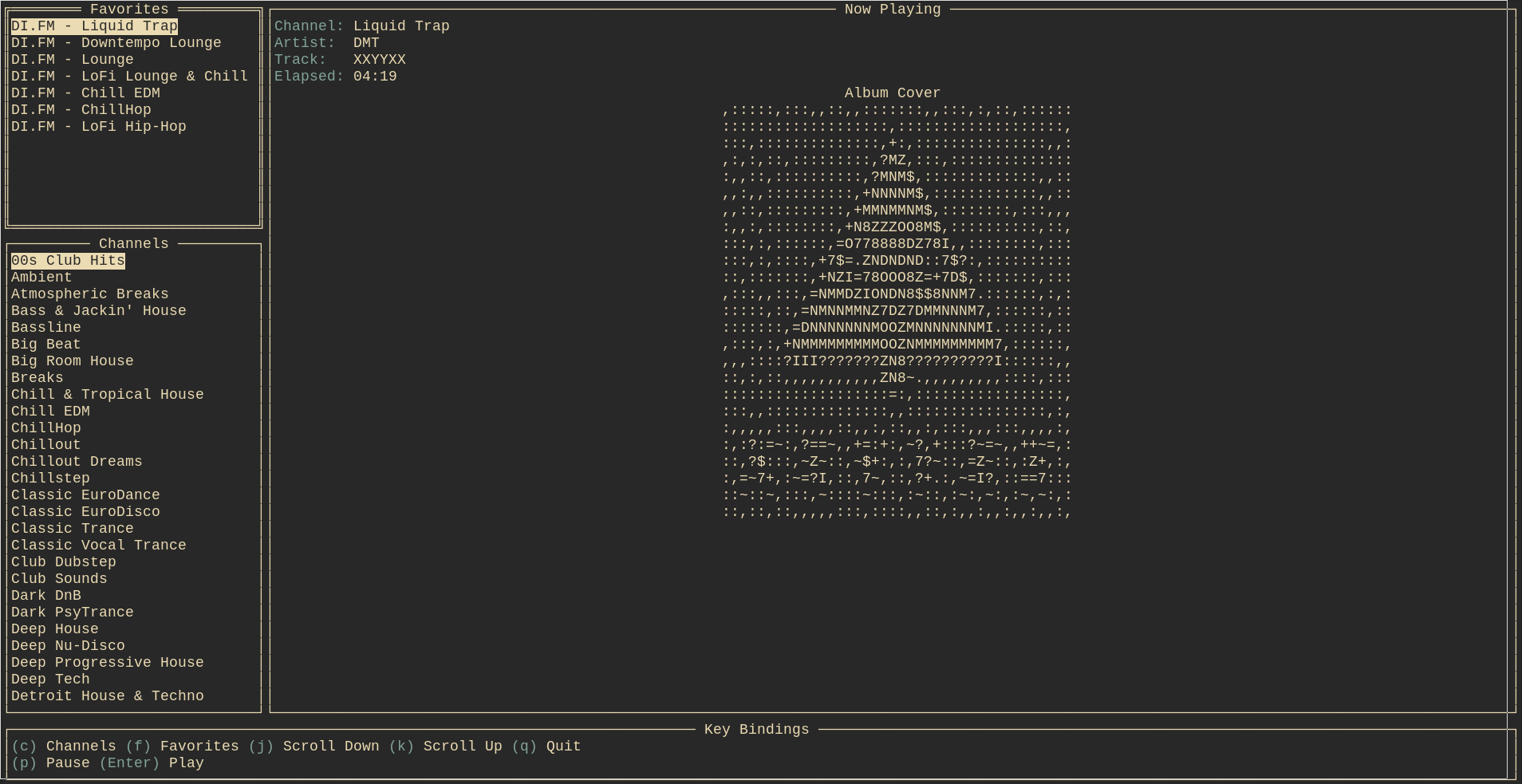The image size is (1522, 784).
Task: Select the Club Dubstep channel
Action: coord(64,561)
